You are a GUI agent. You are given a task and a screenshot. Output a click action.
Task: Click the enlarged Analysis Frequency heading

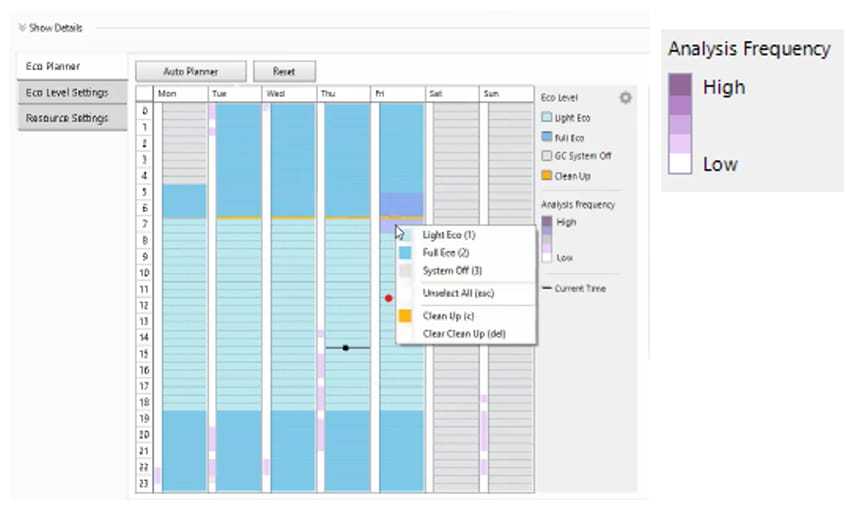coord(749,49)
